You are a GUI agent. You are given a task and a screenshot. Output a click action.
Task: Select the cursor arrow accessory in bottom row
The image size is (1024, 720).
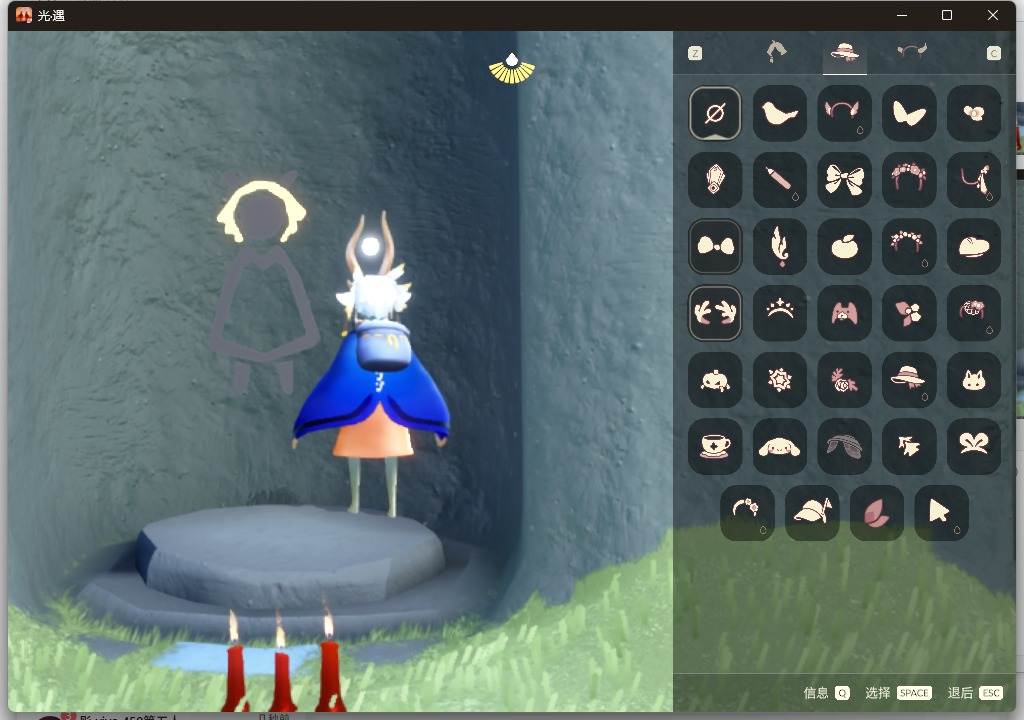click(x=941, y=513)
